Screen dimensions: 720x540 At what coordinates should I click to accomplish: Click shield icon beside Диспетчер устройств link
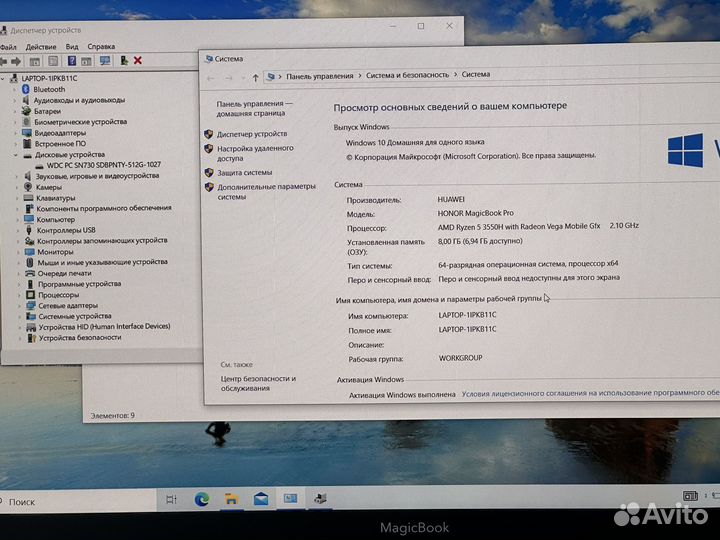click(208, 134)
